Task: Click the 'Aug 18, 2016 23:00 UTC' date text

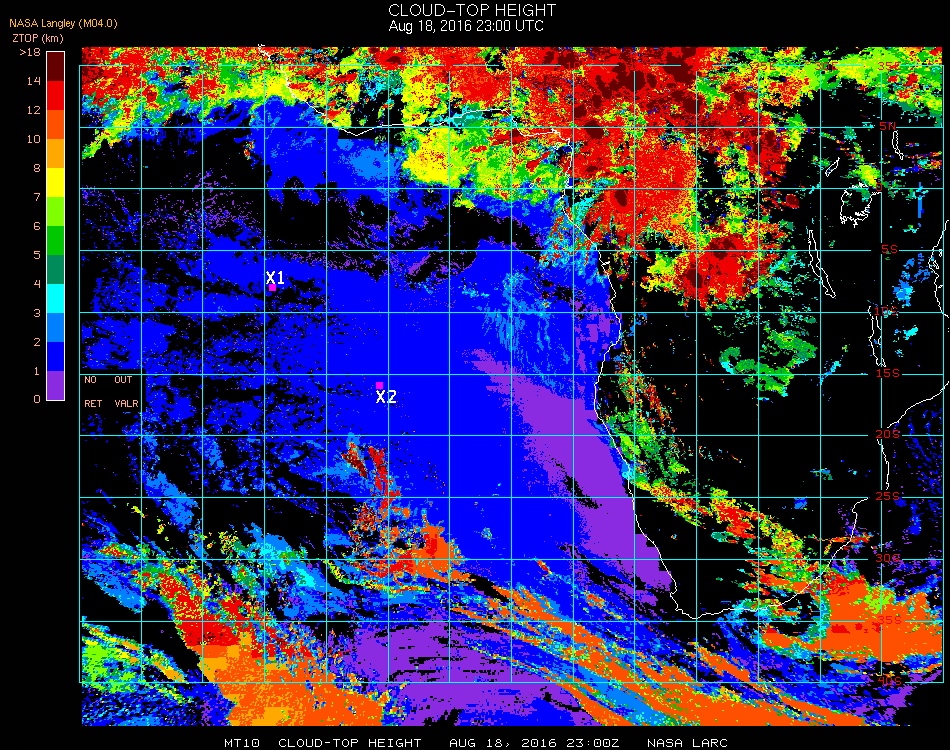Action: click(466, 26)
